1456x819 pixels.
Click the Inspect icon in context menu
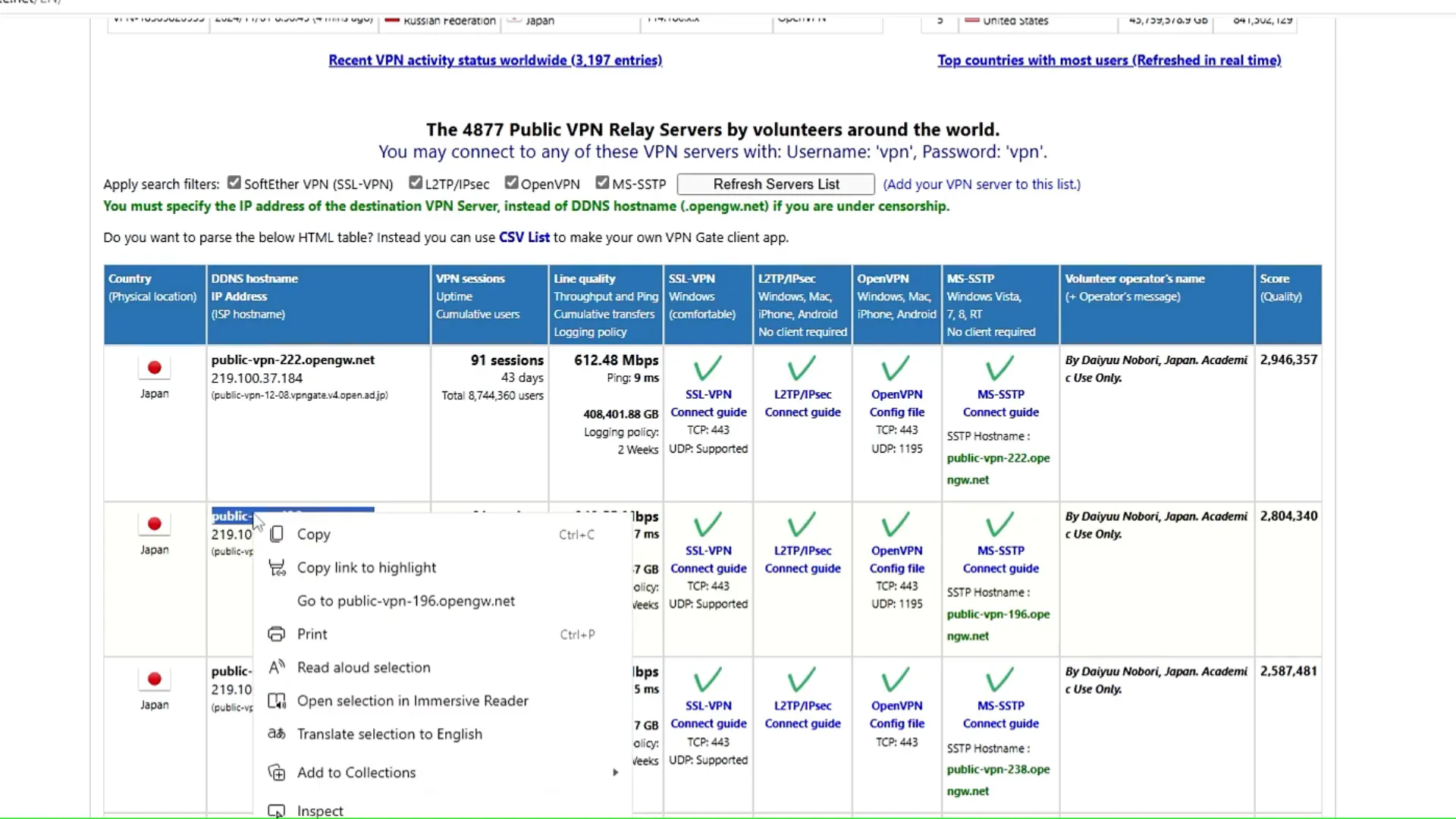coord(277,811)
